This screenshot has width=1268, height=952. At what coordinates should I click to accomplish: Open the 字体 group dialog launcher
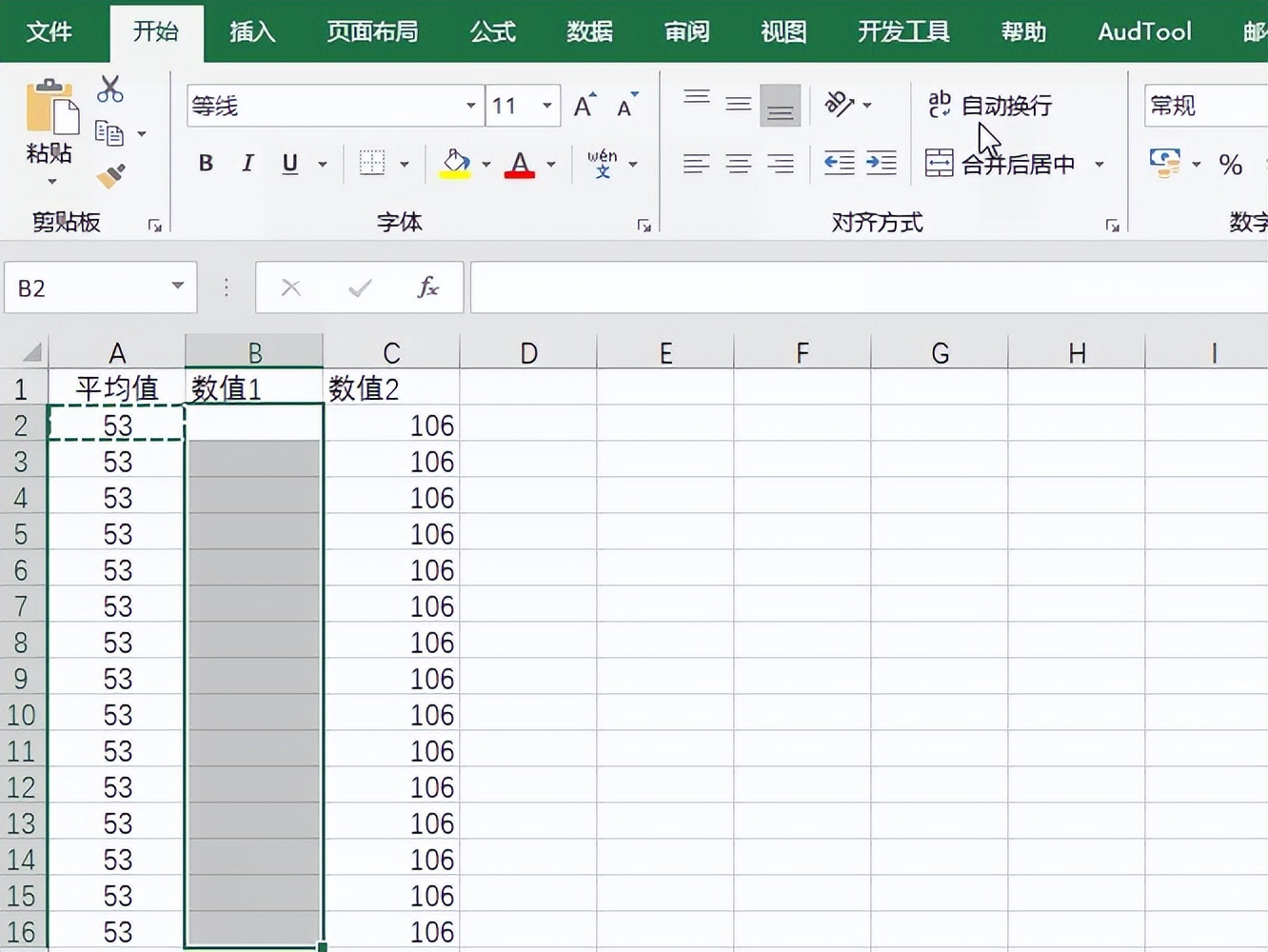(645, 224)
